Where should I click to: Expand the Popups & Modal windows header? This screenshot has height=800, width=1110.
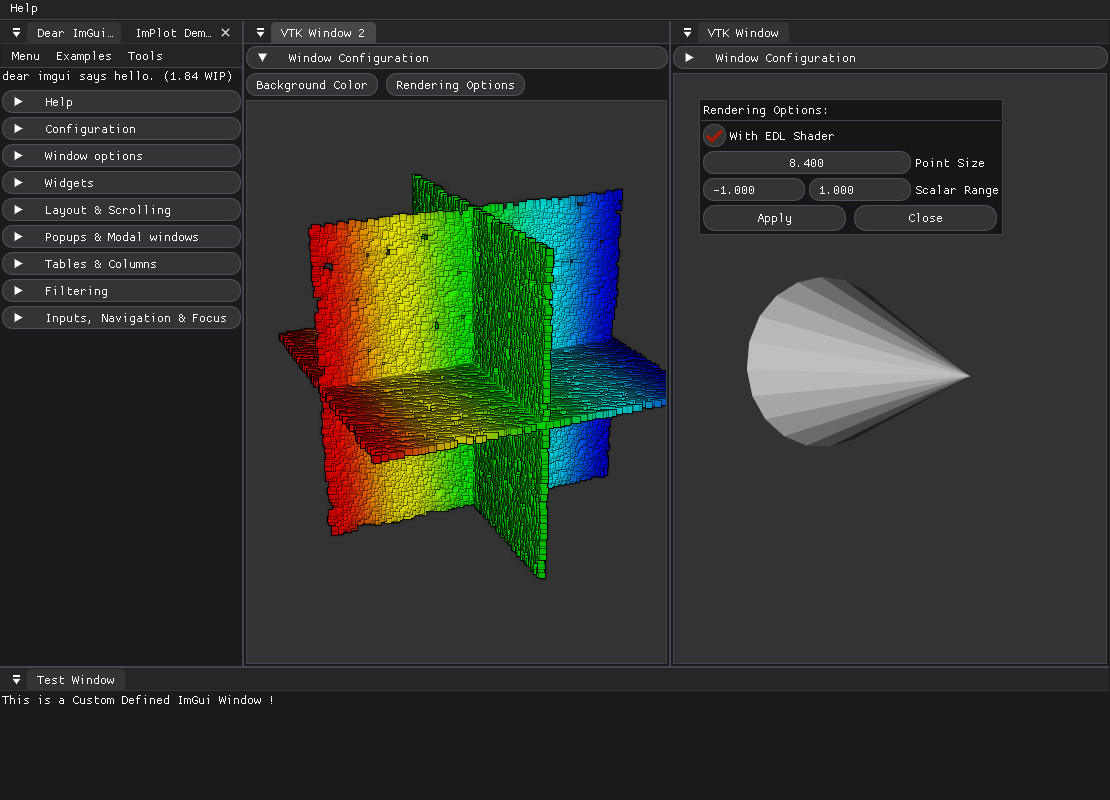122,236
